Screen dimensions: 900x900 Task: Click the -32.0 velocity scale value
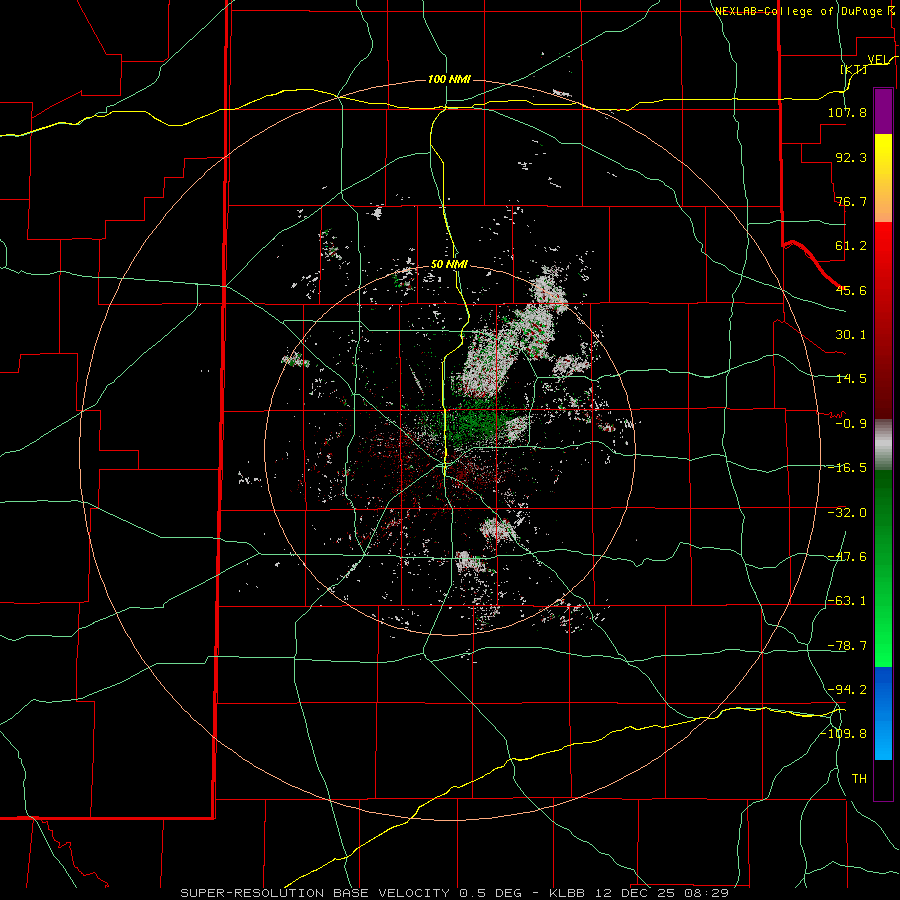click(x=847, y=513)
